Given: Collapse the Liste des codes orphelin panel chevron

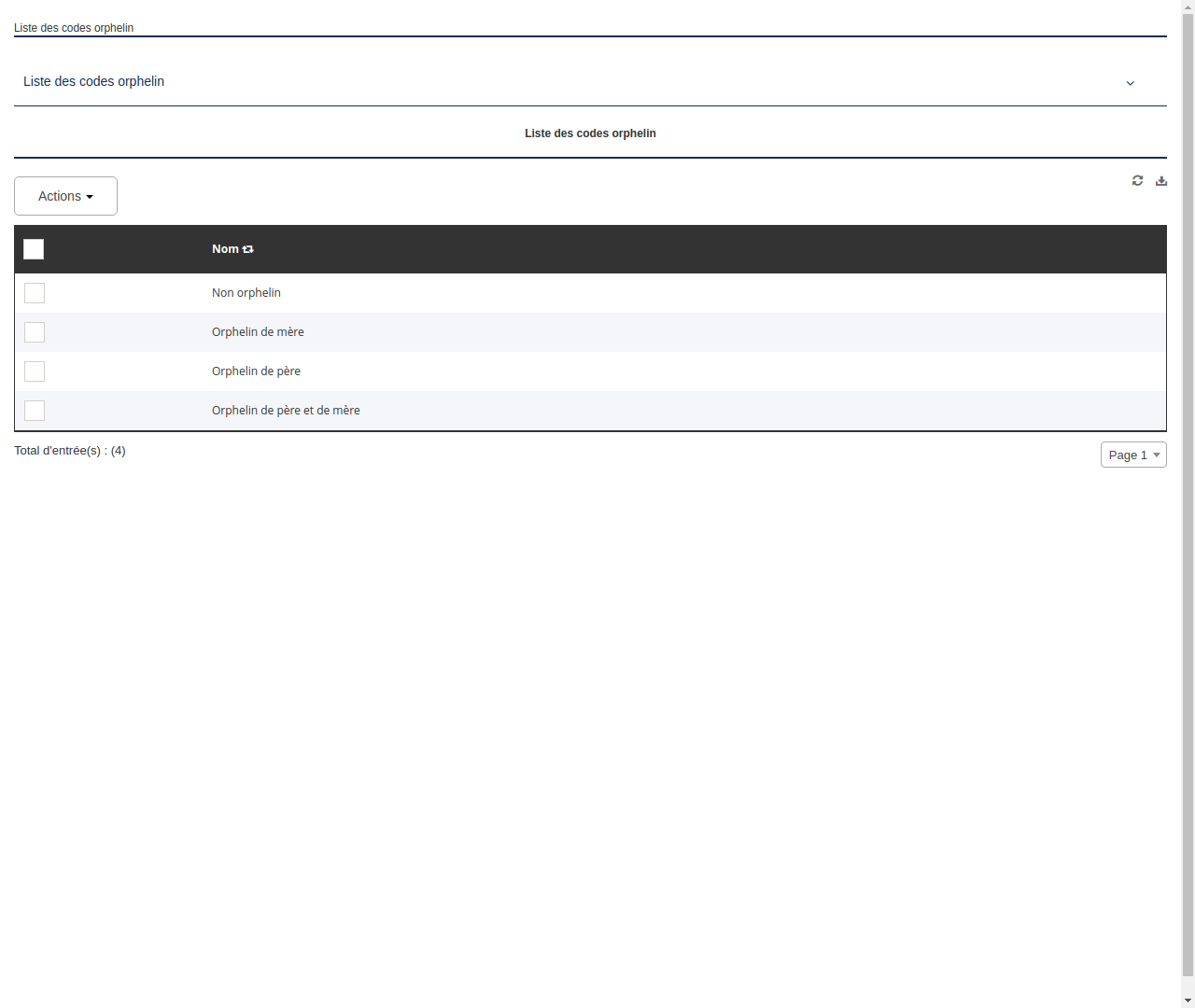Looking at the screenshot, I should click(1131, 83).
